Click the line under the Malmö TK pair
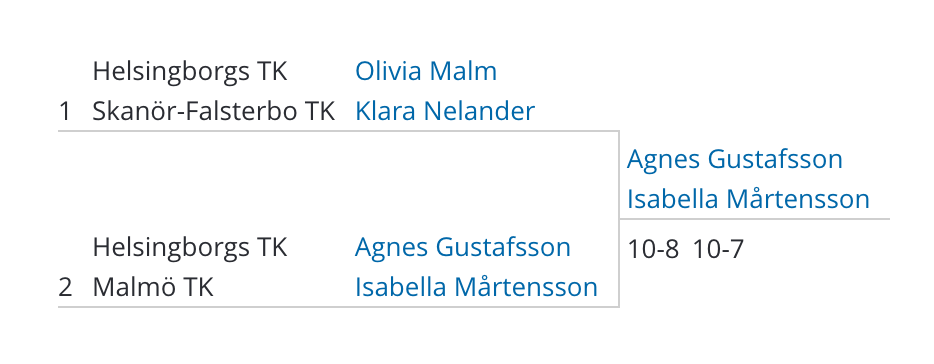This screenshot has height=364, width=934. tap(338, 307)
